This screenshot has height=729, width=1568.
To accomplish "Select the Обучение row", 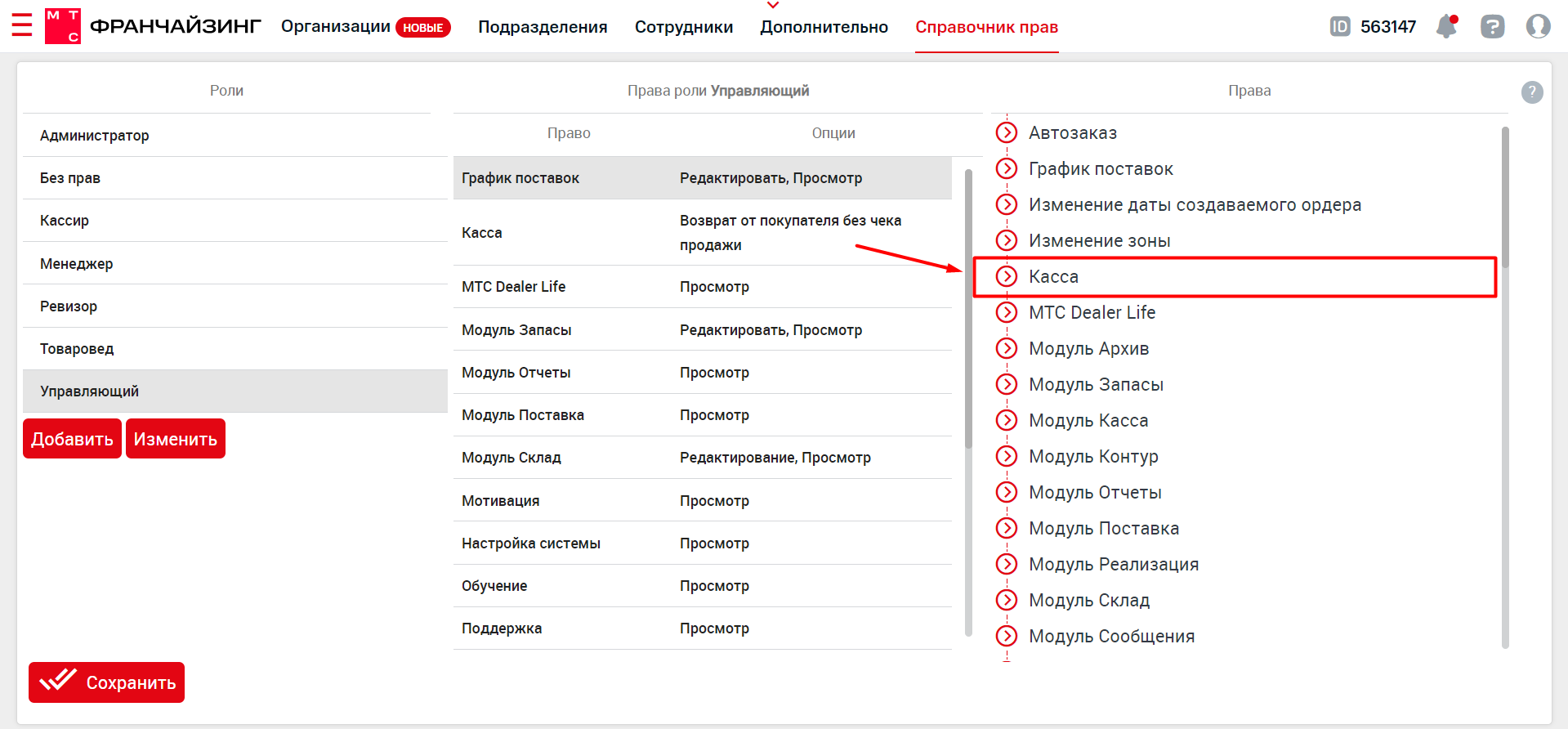I will click(703, 586).
